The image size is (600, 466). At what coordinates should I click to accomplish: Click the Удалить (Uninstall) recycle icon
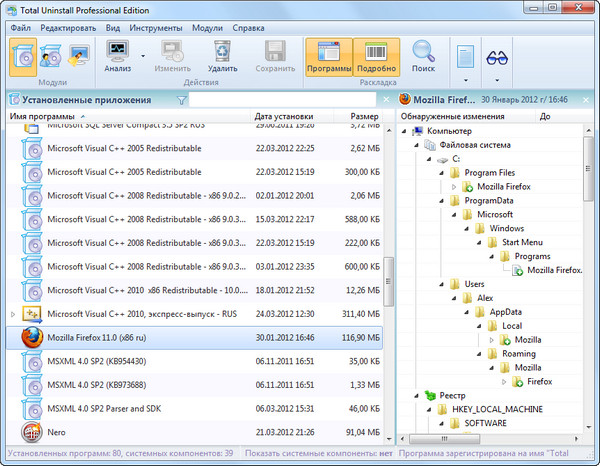tap(222, 58)
